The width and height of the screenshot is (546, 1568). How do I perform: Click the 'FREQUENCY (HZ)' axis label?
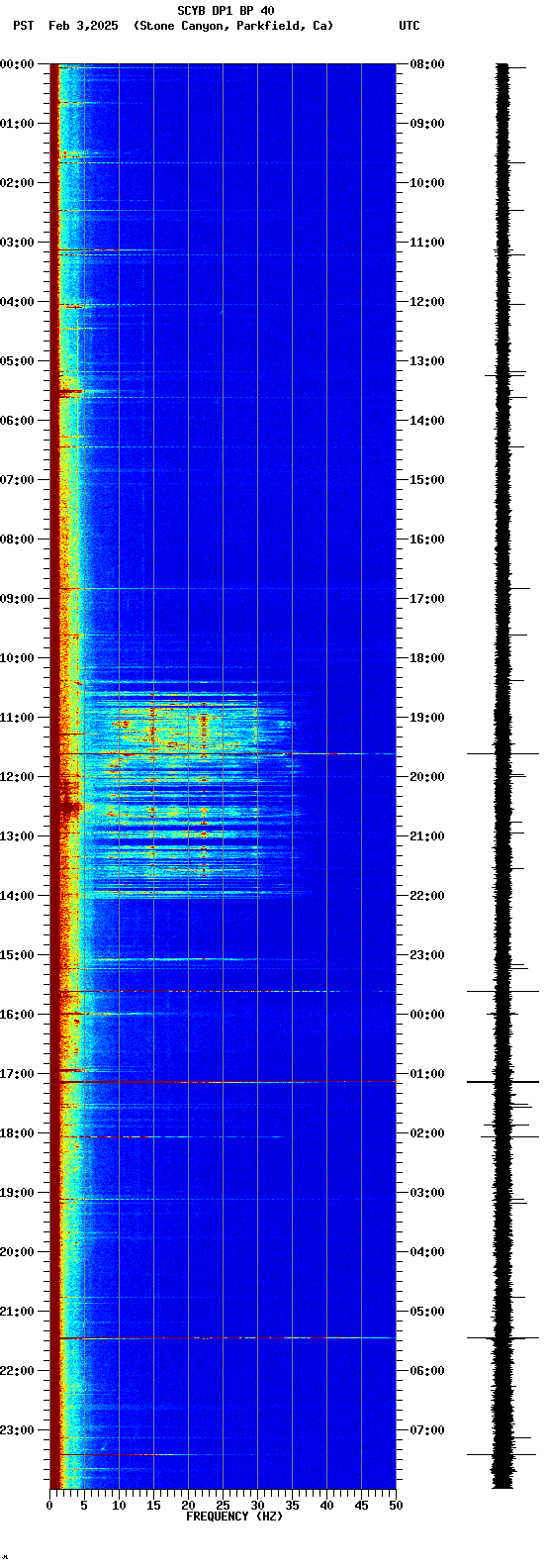coord(234,1517)
